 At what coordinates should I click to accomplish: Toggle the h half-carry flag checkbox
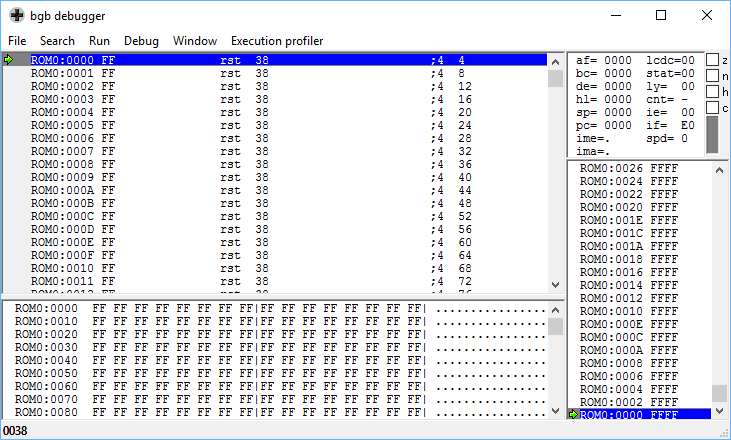[712, 91]
